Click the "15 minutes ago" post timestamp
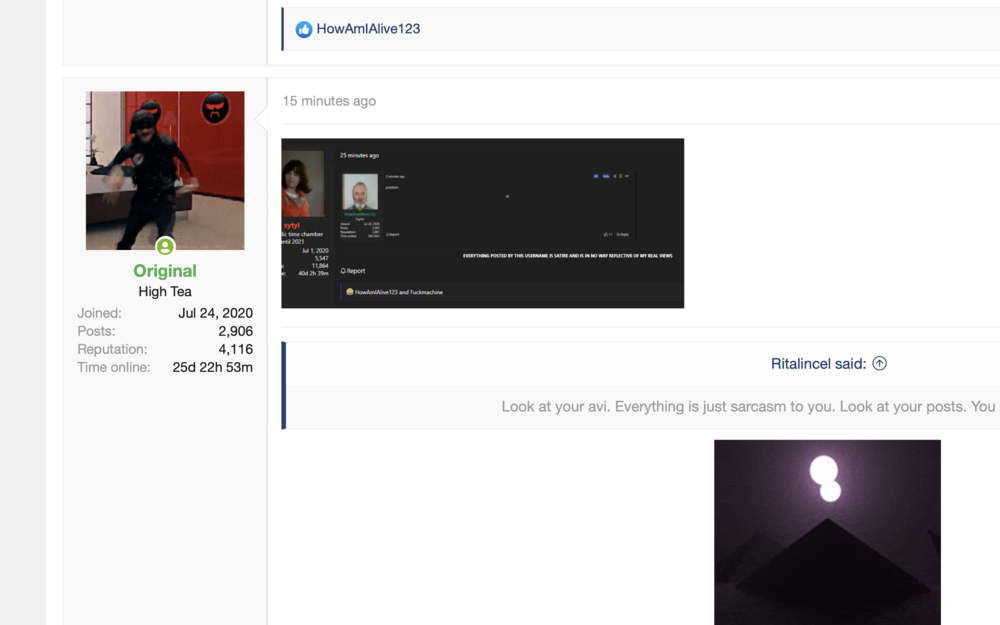Image resolution: width=1000 pixels, height=625 pixels. click(329, 101)
